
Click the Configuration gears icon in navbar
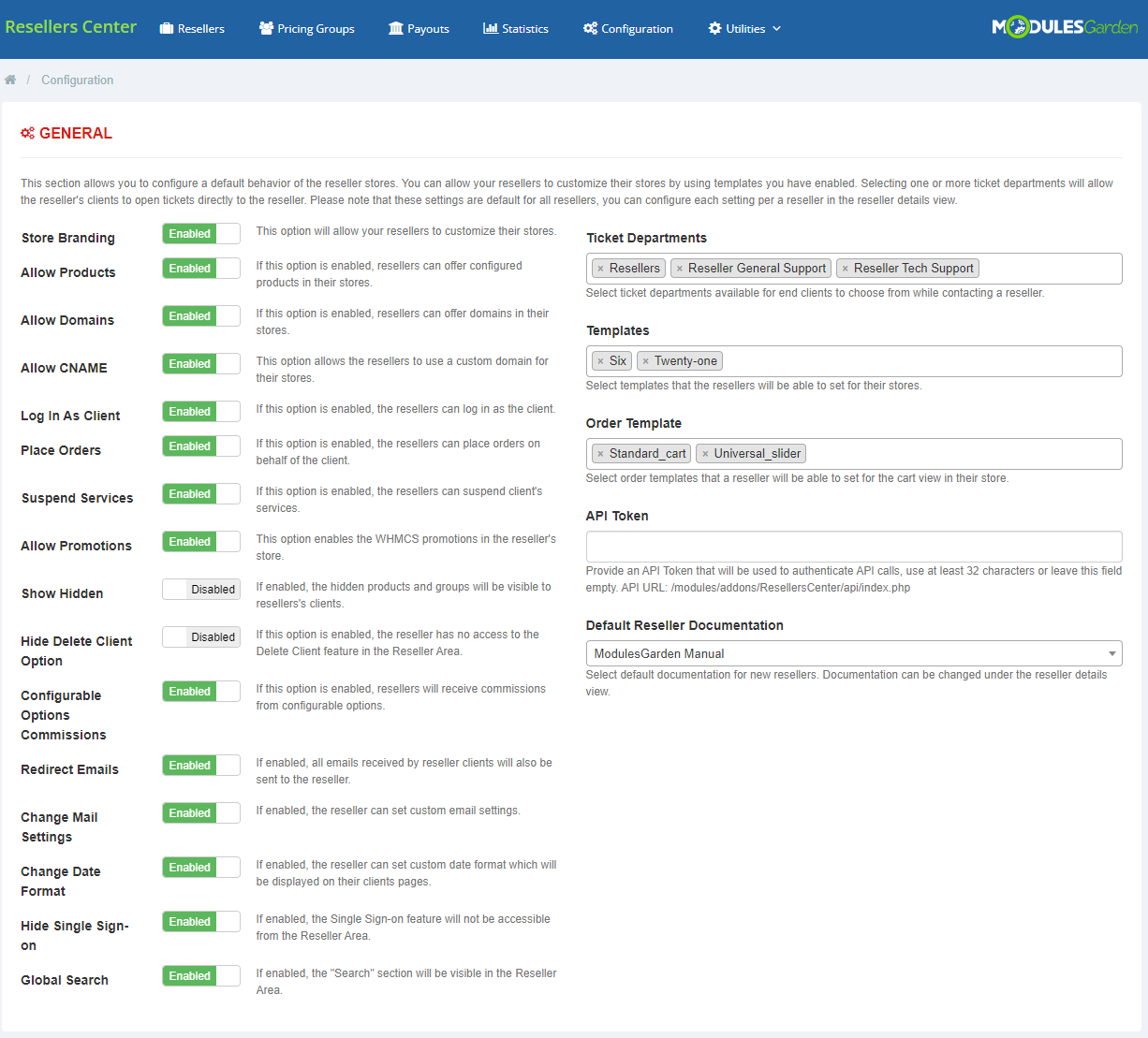pos(590,28)
